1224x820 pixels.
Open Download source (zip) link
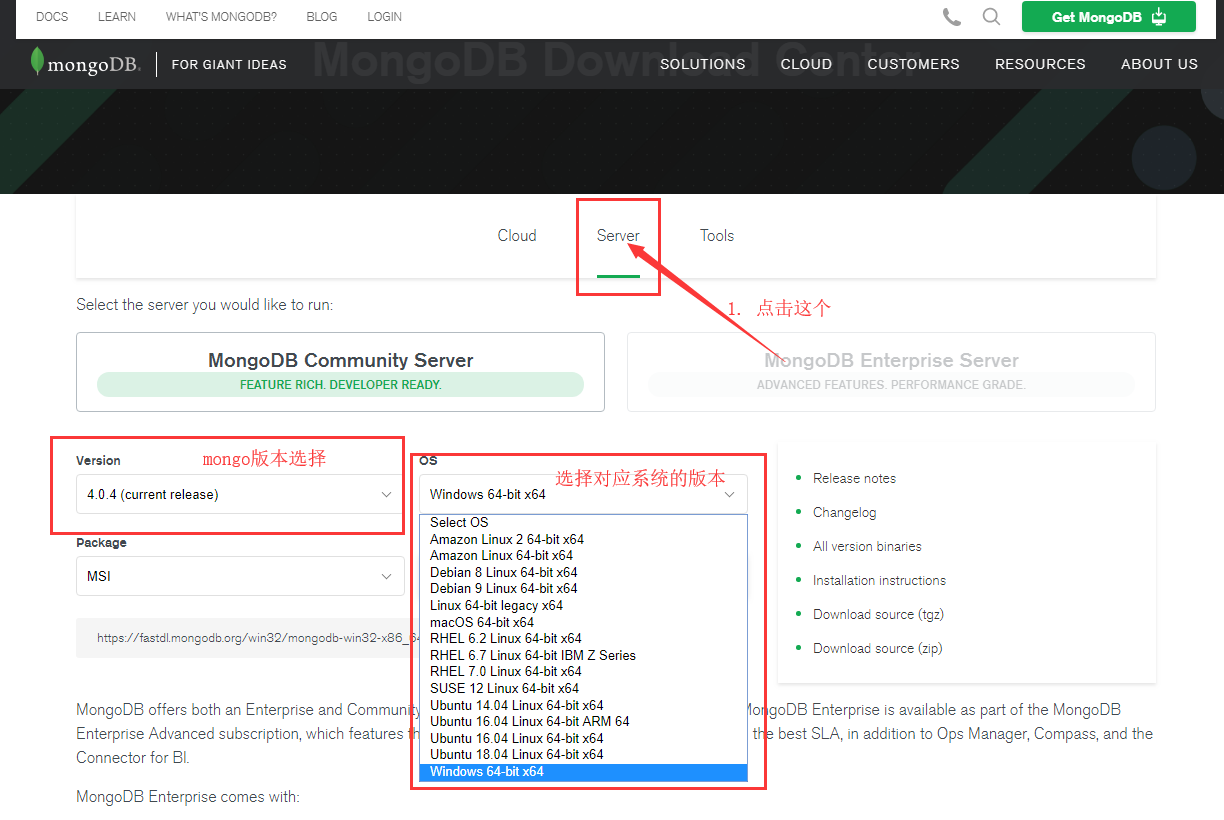click(x=877, y=648)
